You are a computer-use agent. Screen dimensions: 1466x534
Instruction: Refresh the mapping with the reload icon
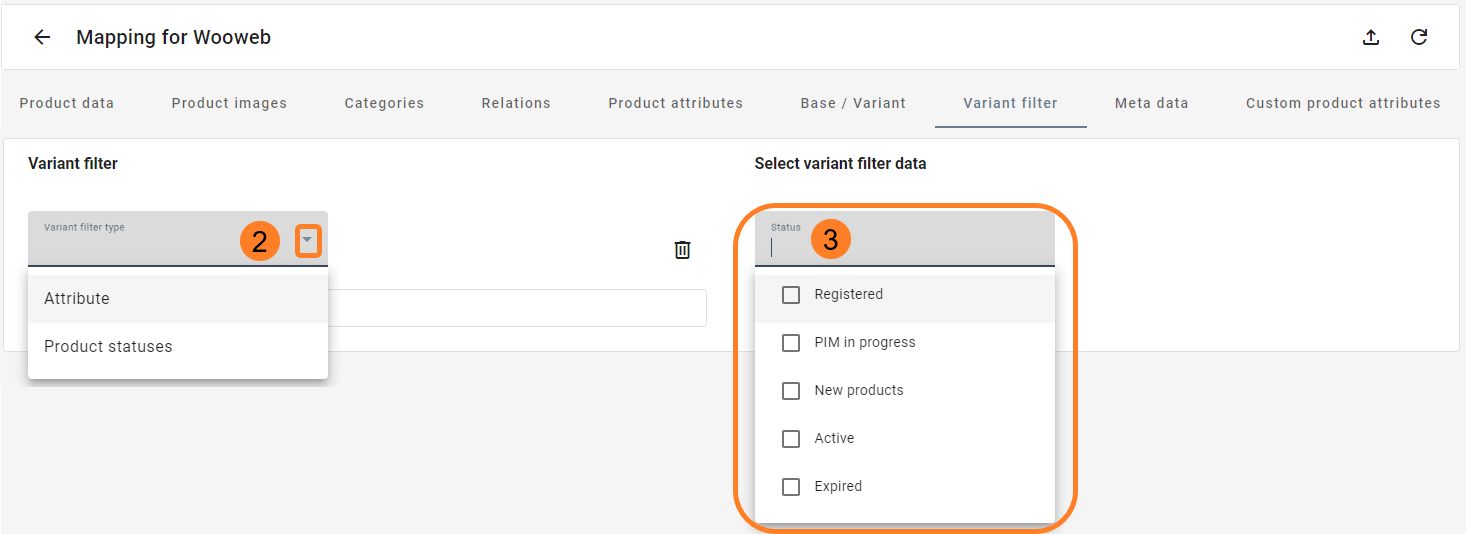pos(1418,37)
